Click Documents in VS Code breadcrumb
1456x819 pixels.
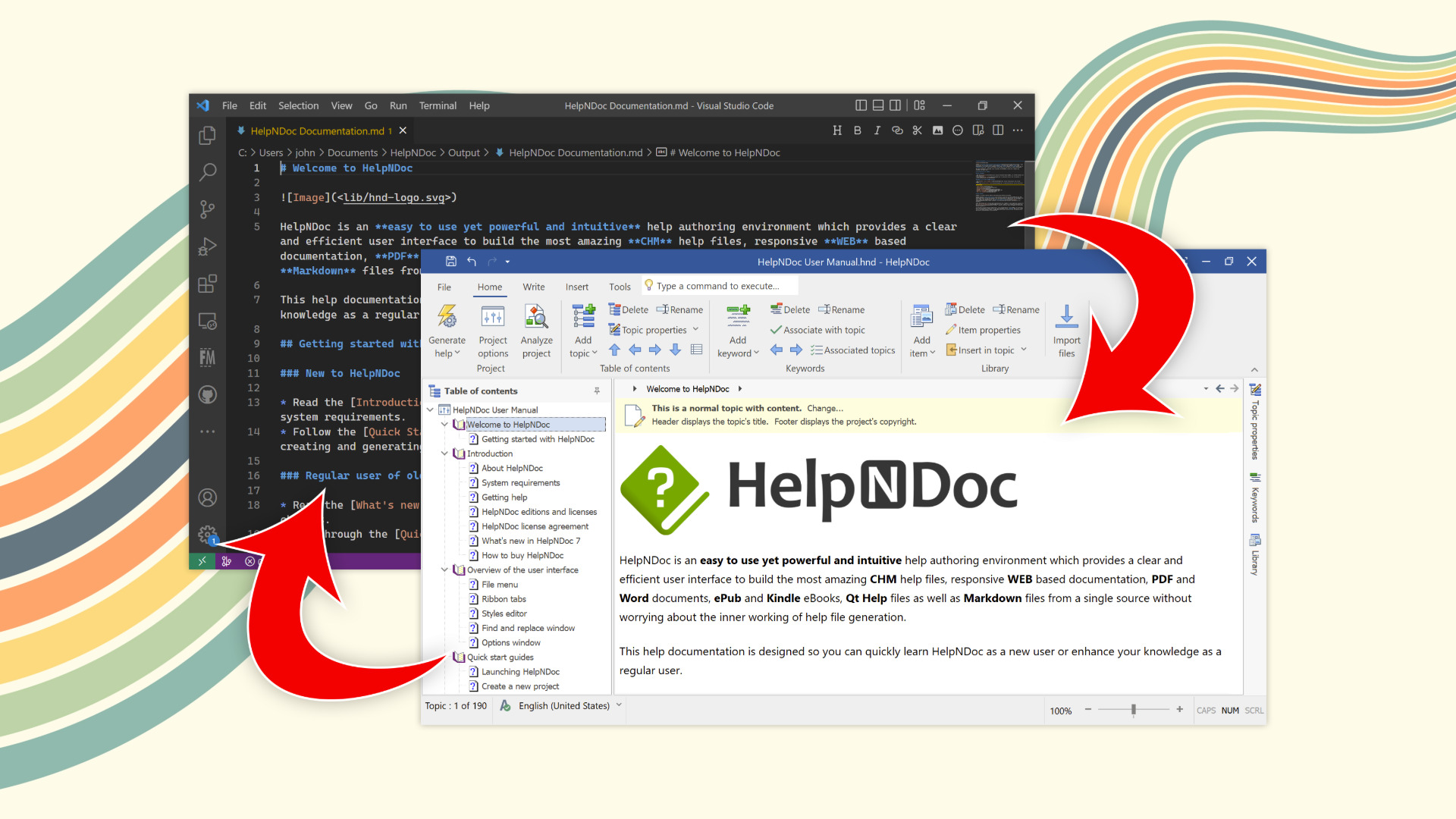(353, 152)
